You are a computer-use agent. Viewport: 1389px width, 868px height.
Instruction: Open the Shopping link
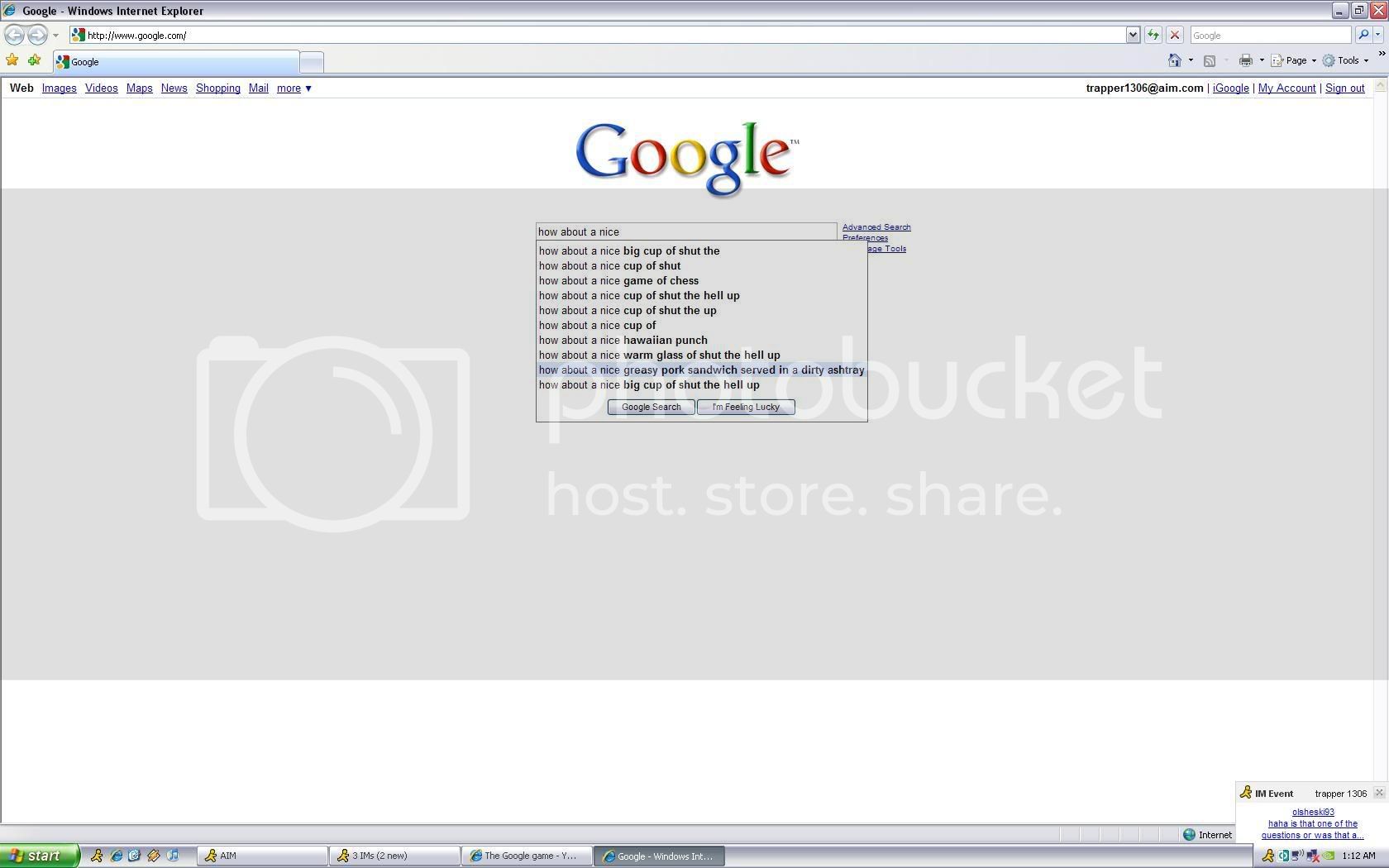[218, 88]
